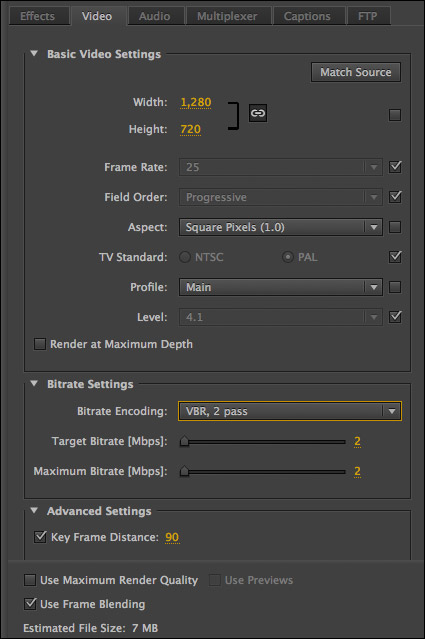Go to the Captions tab
Screen dimensions: 425x639
[307, 16]
